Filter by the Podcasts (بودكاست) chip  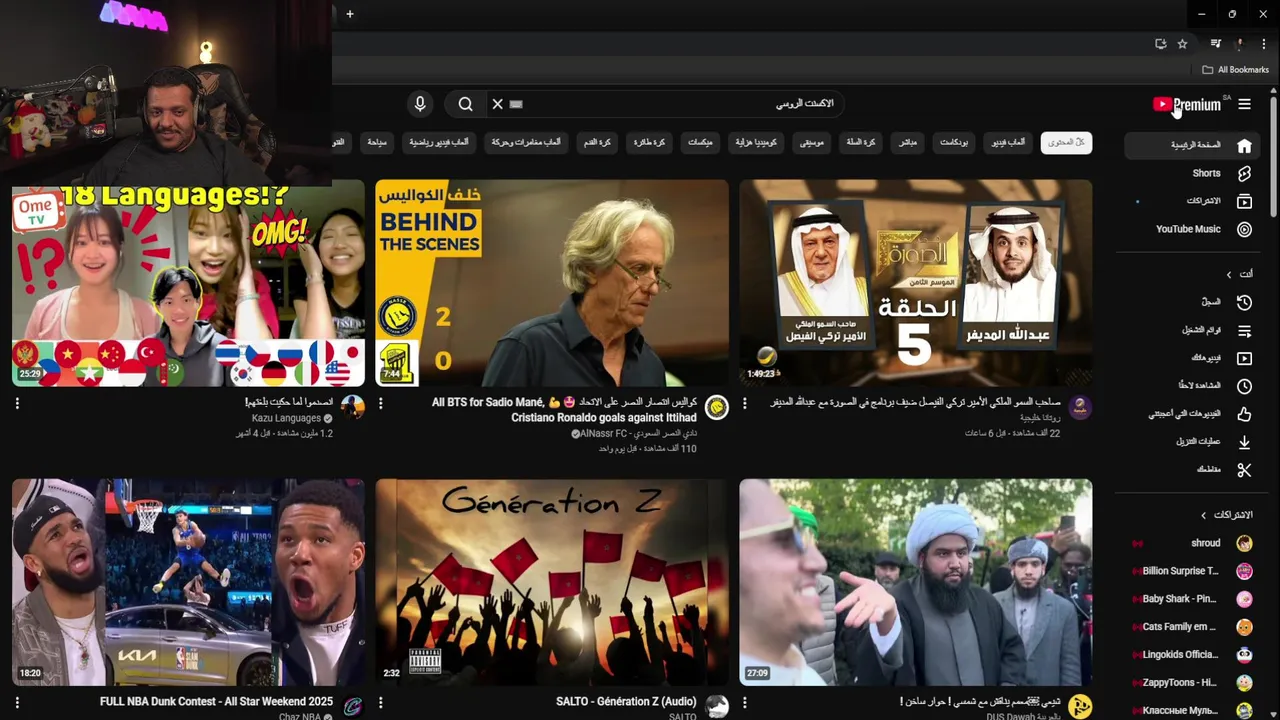click(x=954, y=143)
